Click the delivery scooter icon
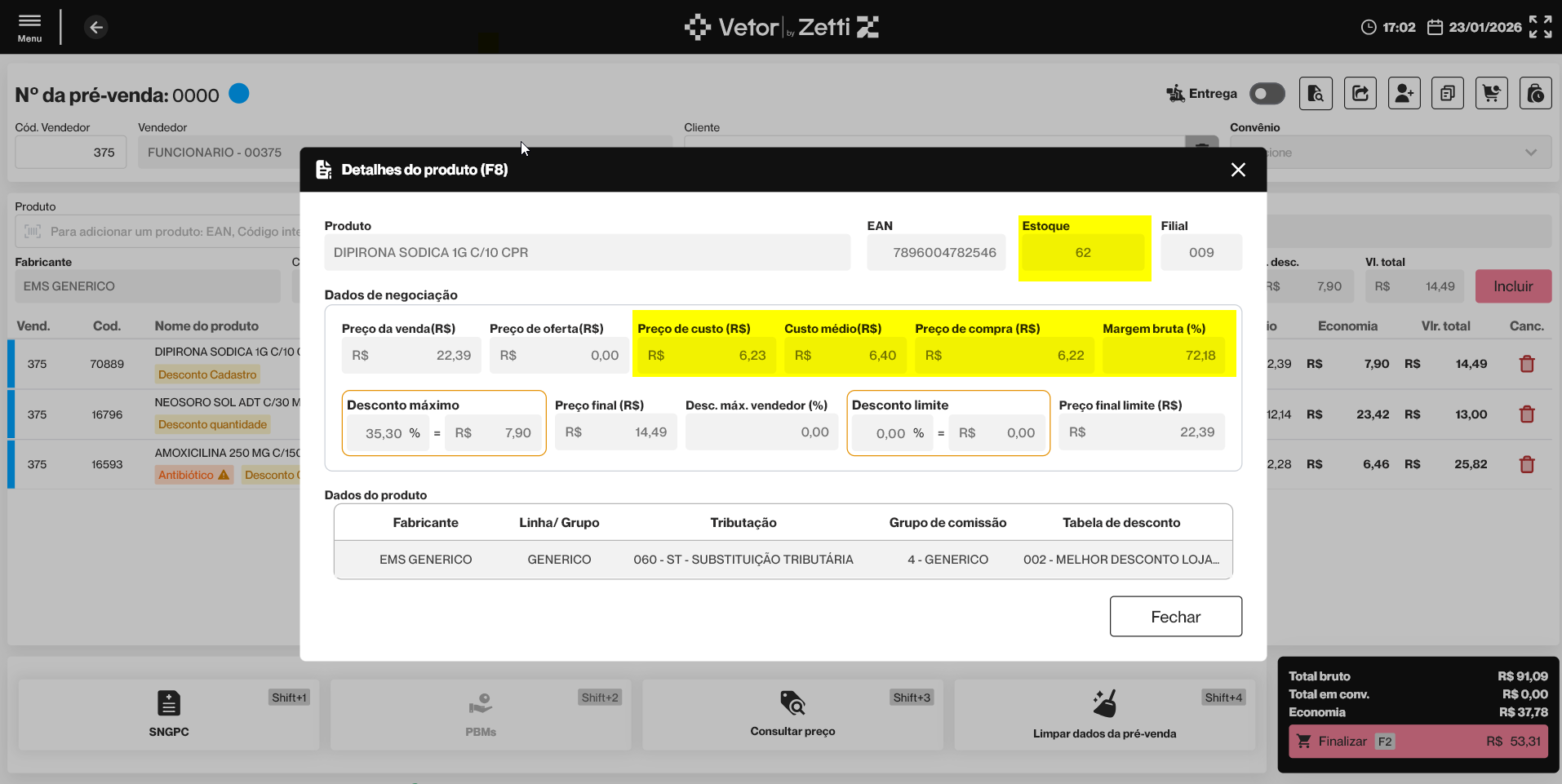Screen dimensions: 1562x784 point(1175,94)
